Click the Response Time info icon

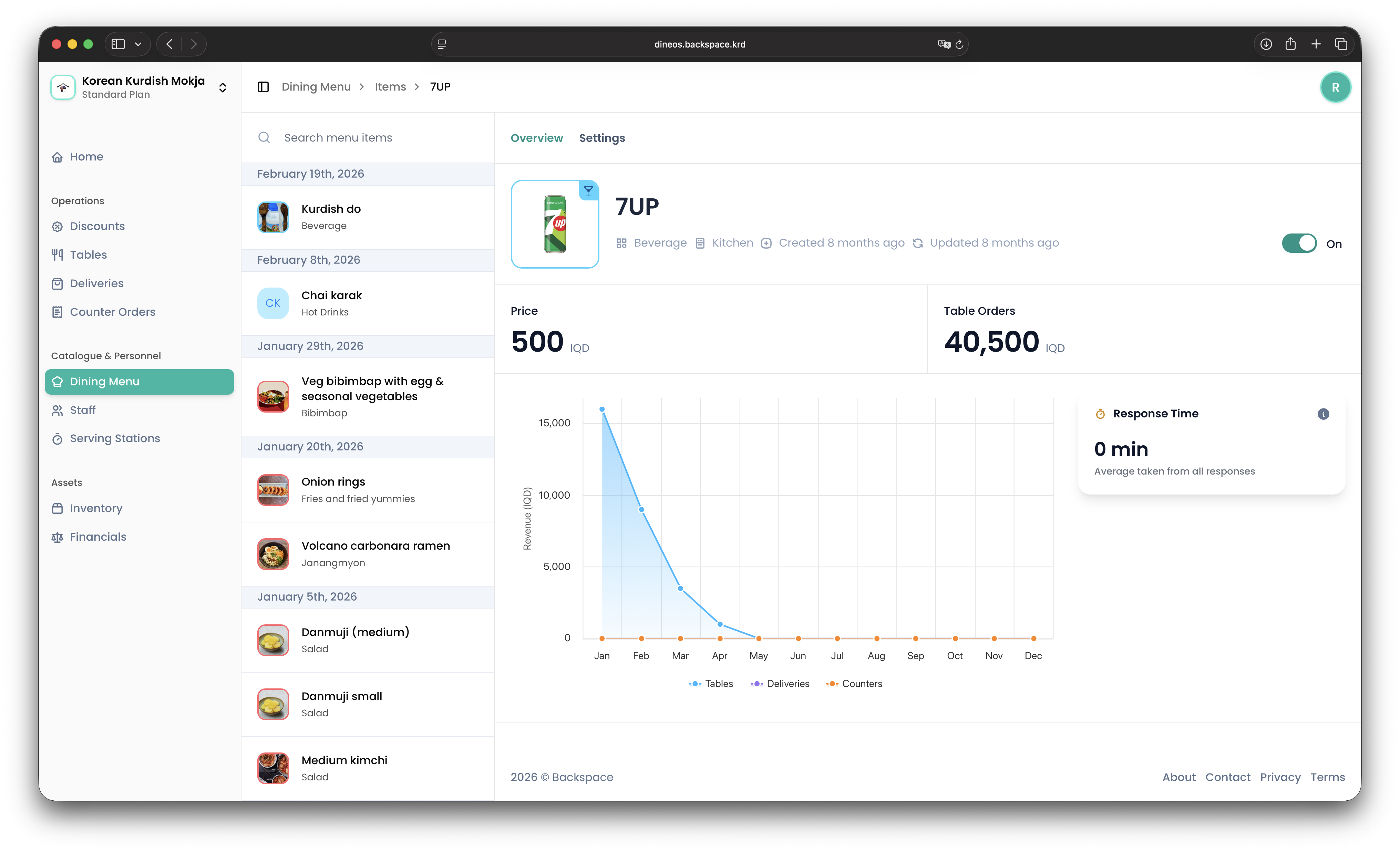[1323, 414]
